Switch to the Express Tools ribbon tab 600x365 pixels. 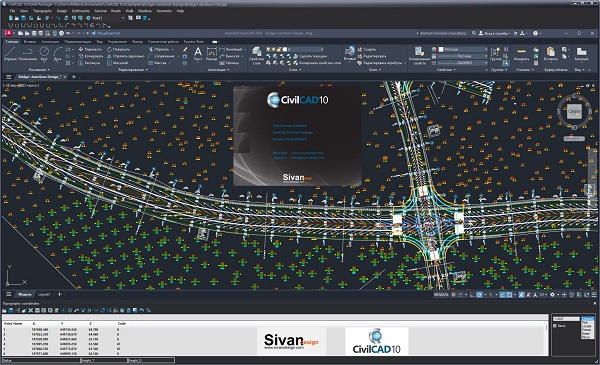194,41
